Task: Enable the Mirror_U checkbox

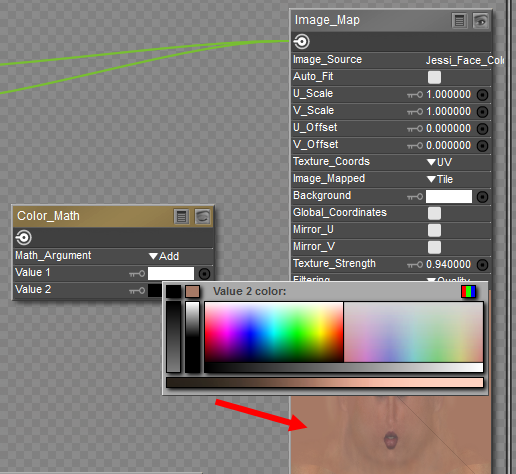Action: 434,230
